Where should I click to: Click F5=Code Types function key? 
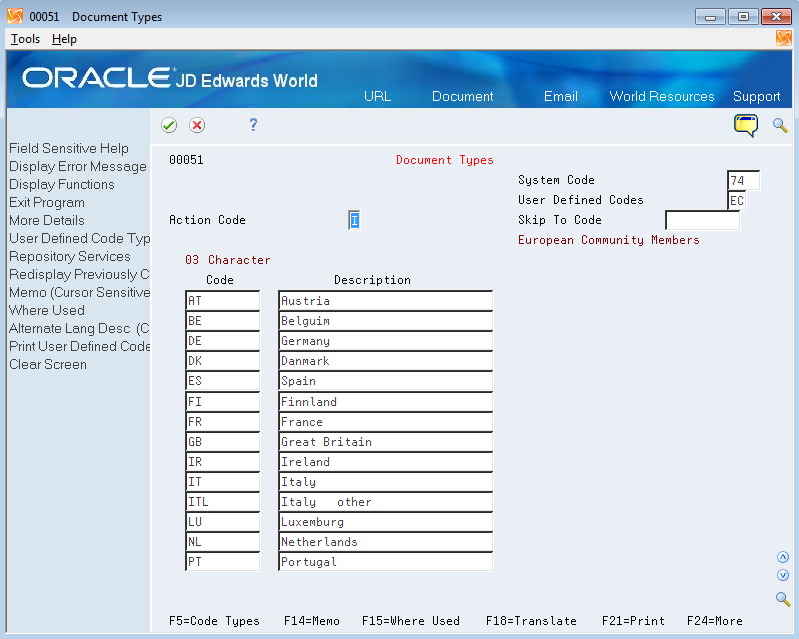click(214, 621)
